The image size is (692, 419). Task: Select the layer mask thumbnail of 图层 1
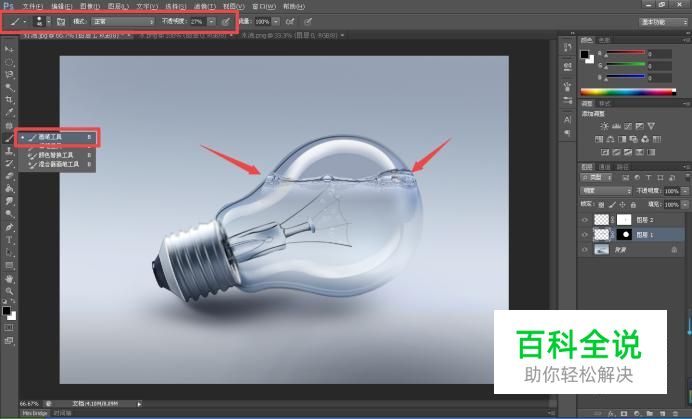point(624,235)
